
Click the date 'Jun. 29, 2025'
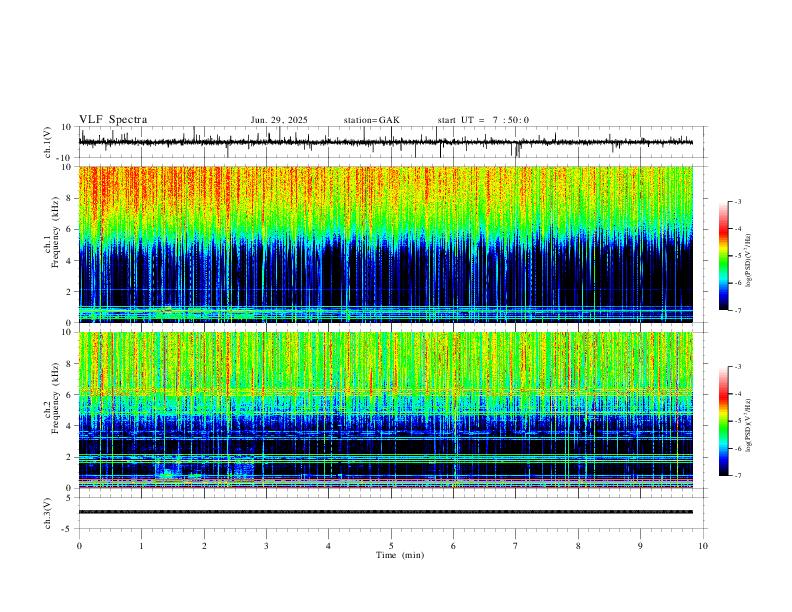pyautogui.click(x=279, y=120)
